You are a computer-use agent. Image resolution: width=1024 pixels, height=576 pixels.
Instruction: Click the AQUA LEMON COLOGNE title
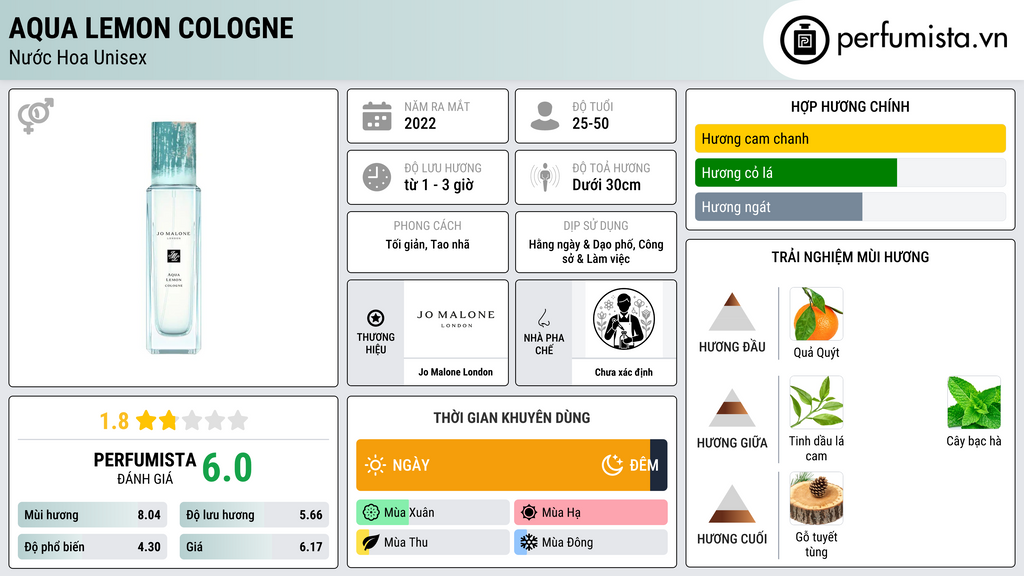(x=151, y=28)
